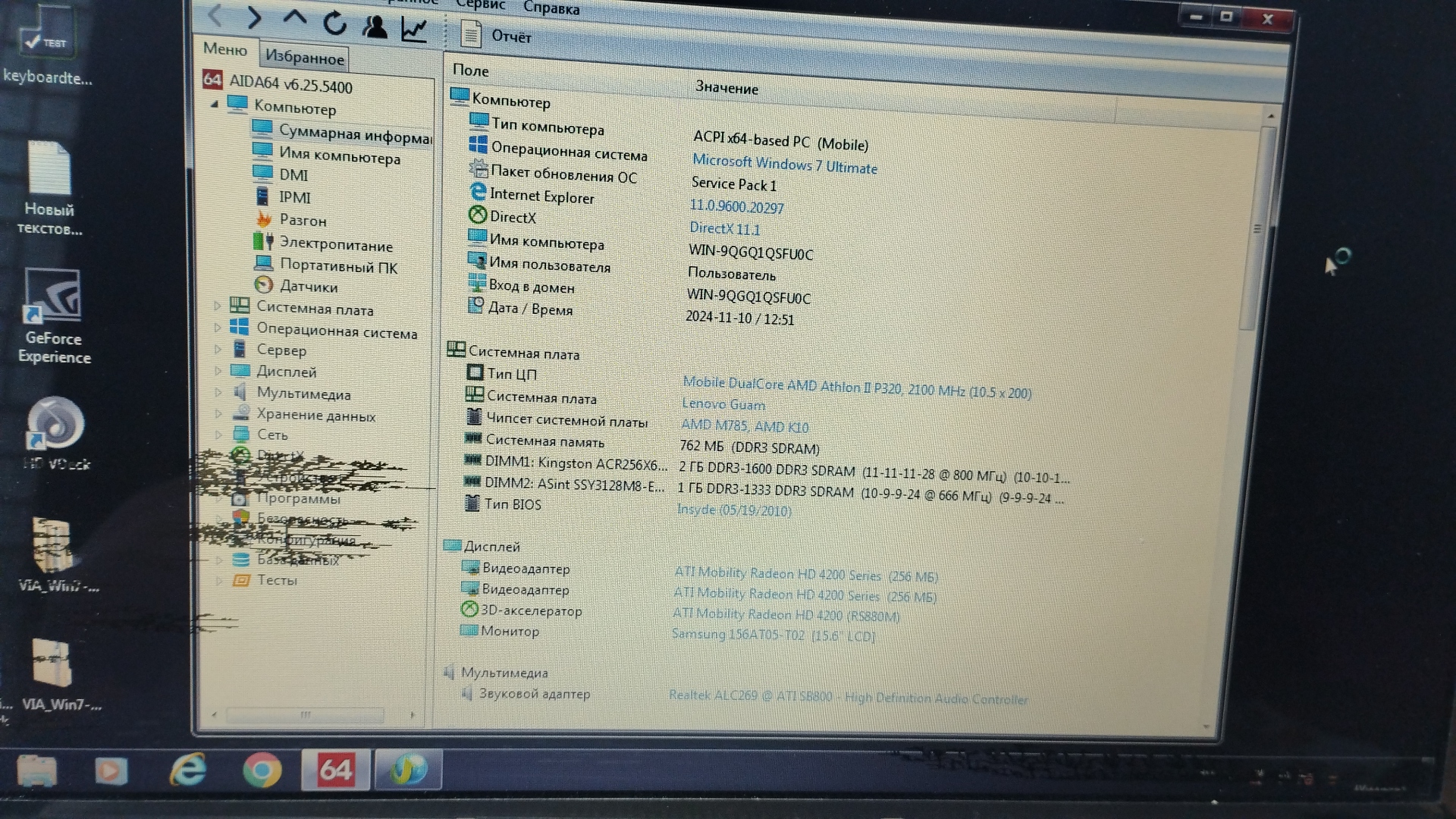Click the graph chart toolbar icon
The image size is (1456, 819).
tap(414, 30)
